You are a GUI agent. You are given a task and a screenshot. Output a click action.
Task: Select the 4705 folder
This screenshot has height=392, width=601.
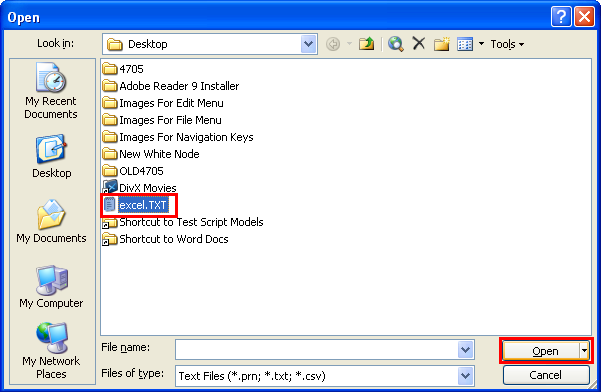point(123,69)
